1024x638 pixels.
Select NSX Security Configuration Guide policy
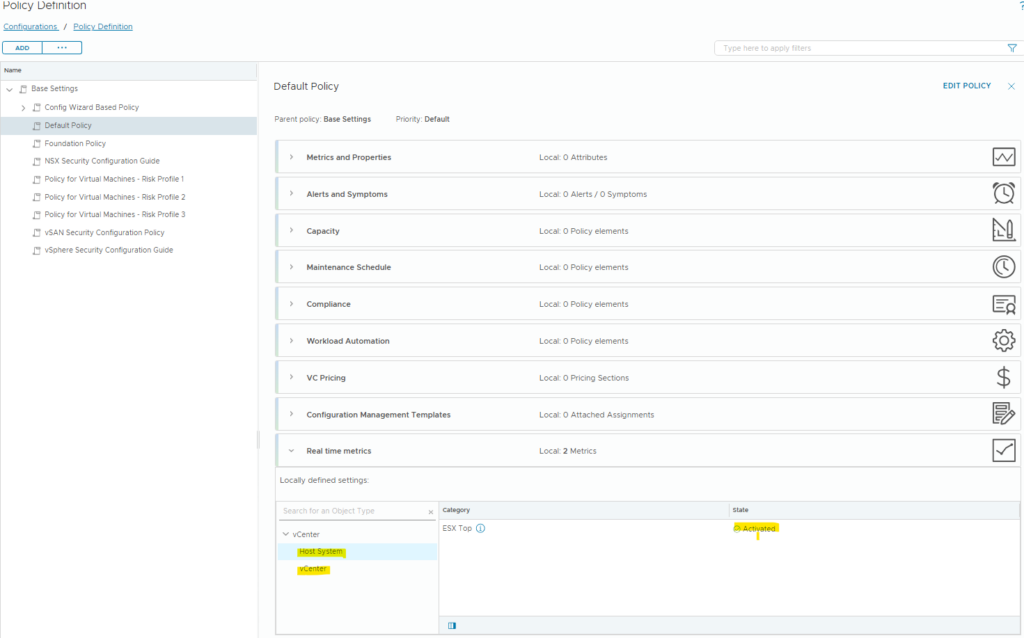102,161
